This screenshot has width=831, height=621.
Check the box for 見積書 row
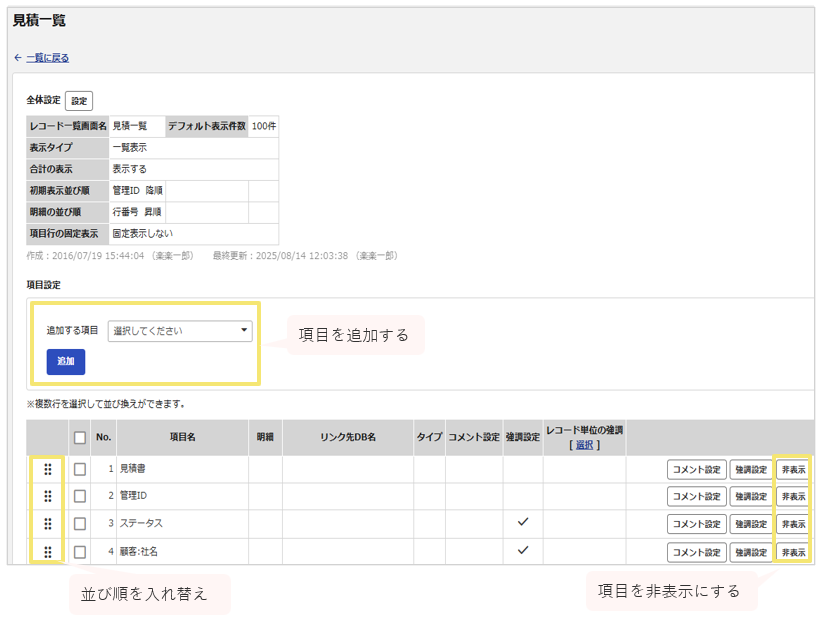pos(80,469)
